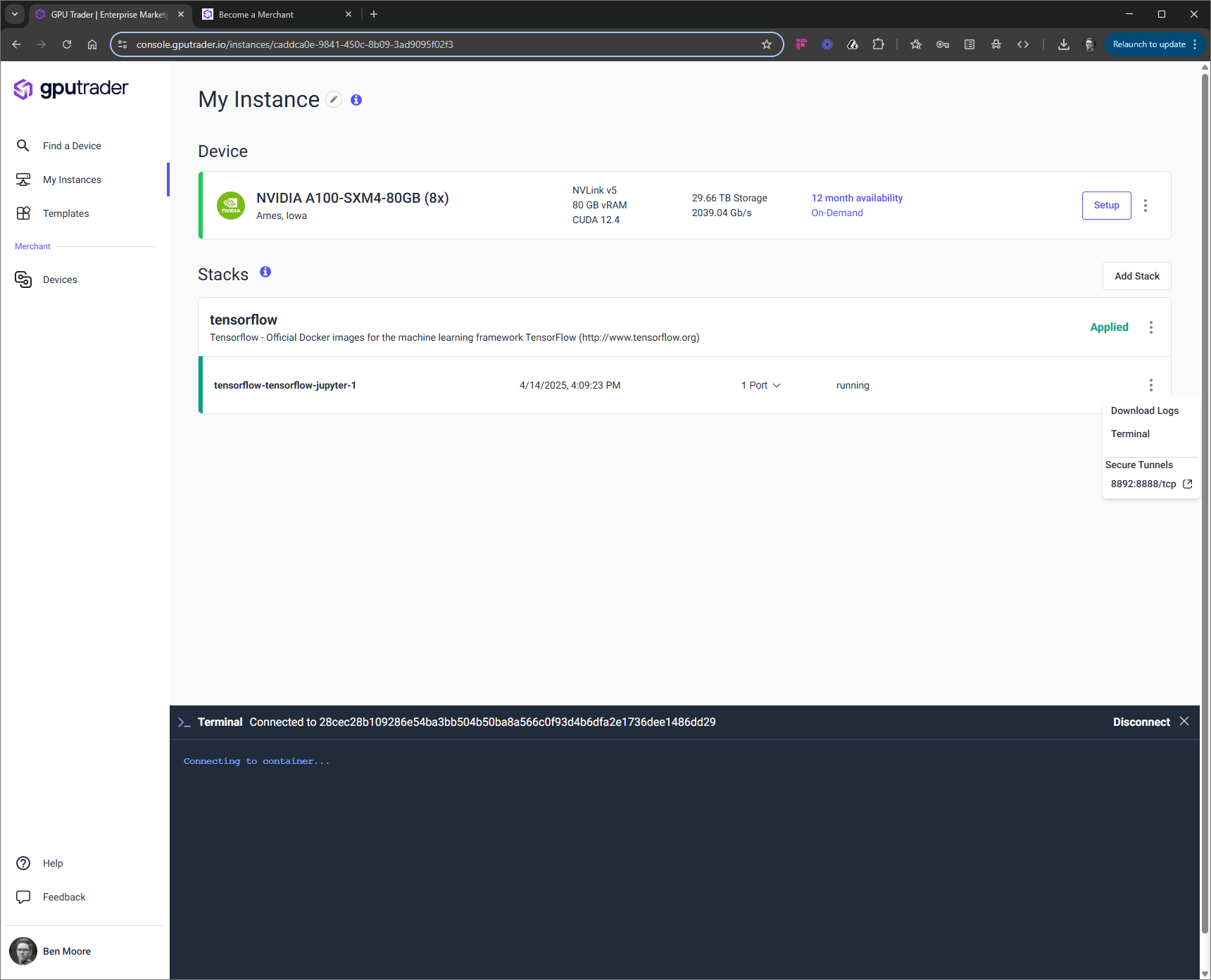Click tensorflow-tensorflow-jupyter-1 container name
The width and height of the screenshot is (1211, 980).
pyautogui.click(x=285, y=385)
